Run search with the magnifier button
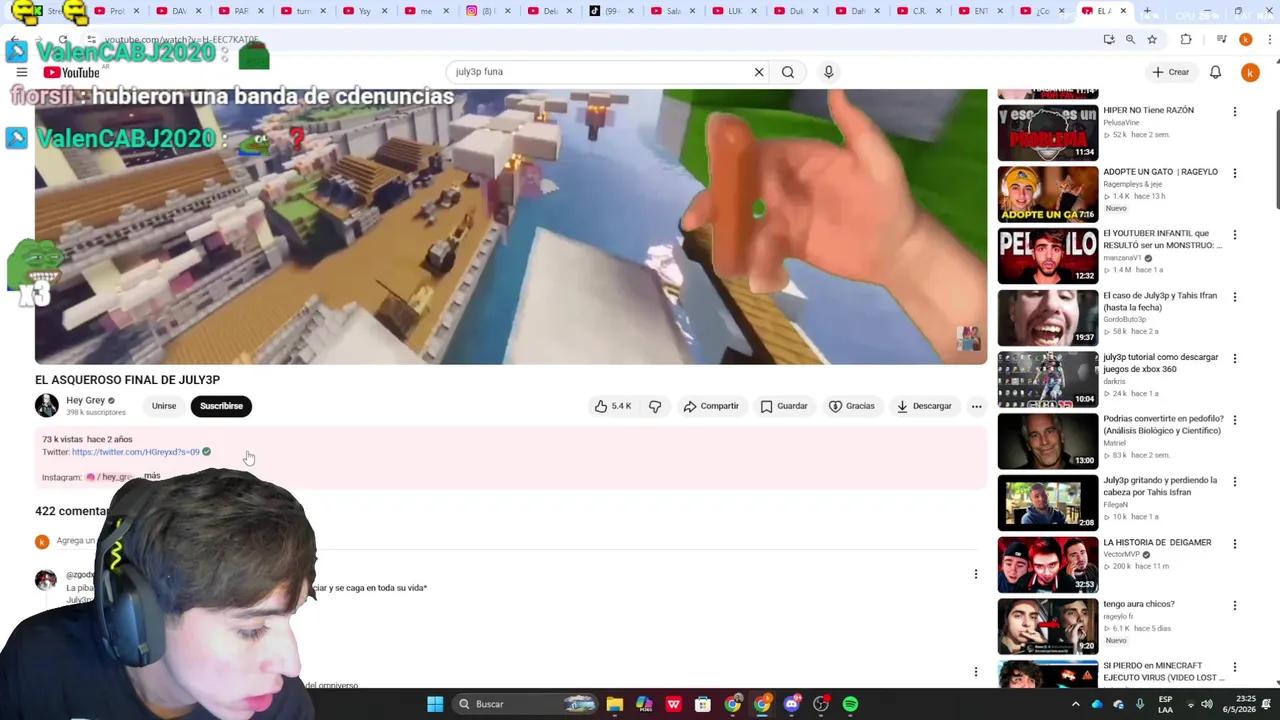1280x720 pixels. pyautogui.click(x=788, y=72)
